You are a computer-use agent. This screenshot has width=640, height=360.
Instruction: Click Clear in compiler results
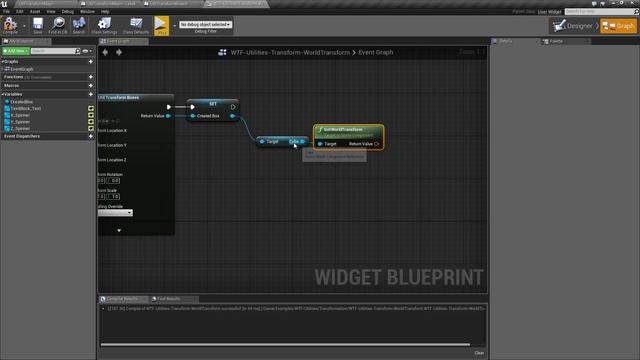pyautogui.click(x=479, y=353)
